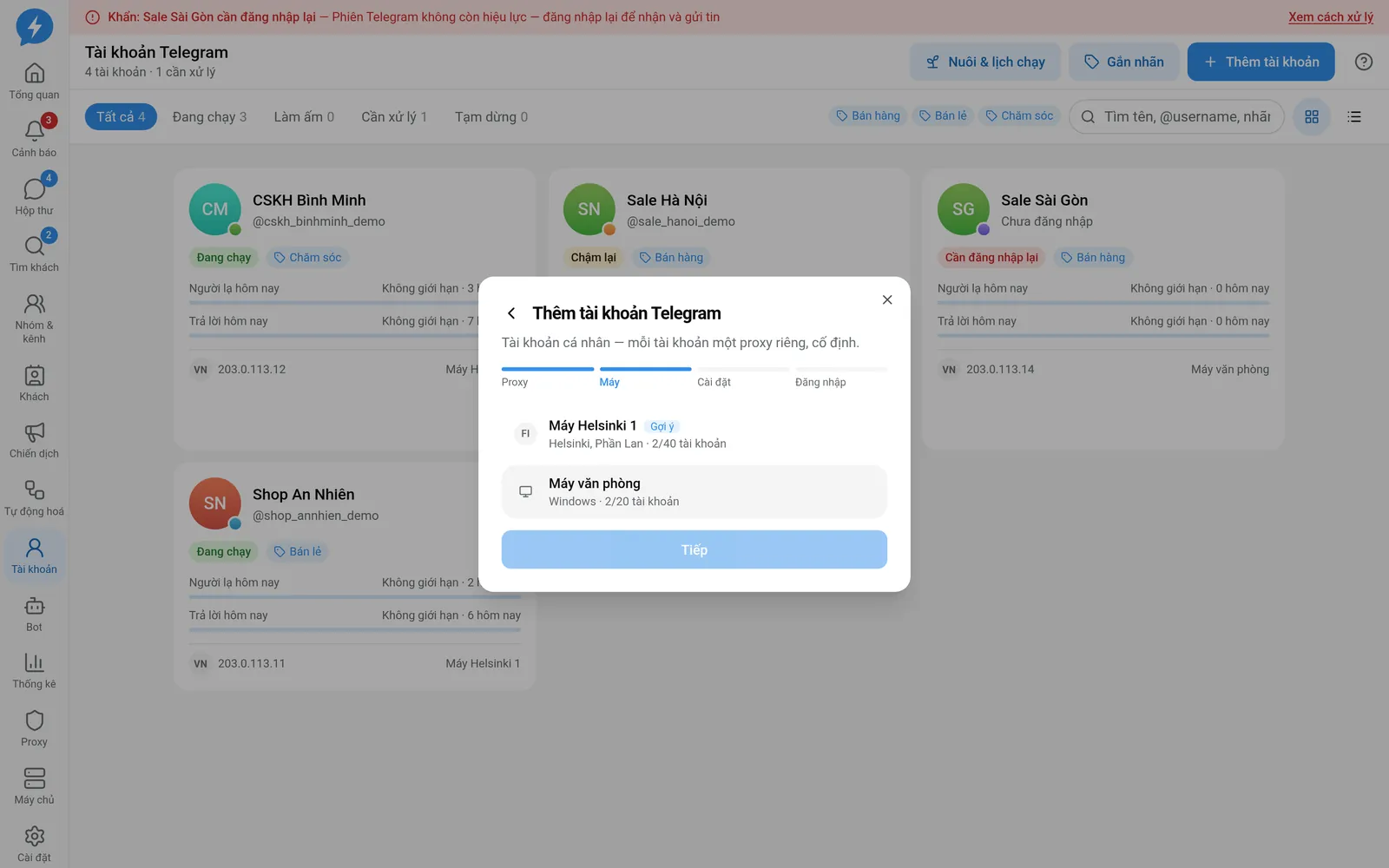Click the Proxy step in wizard
This screenshot has height=868, width=1389.
548,378
